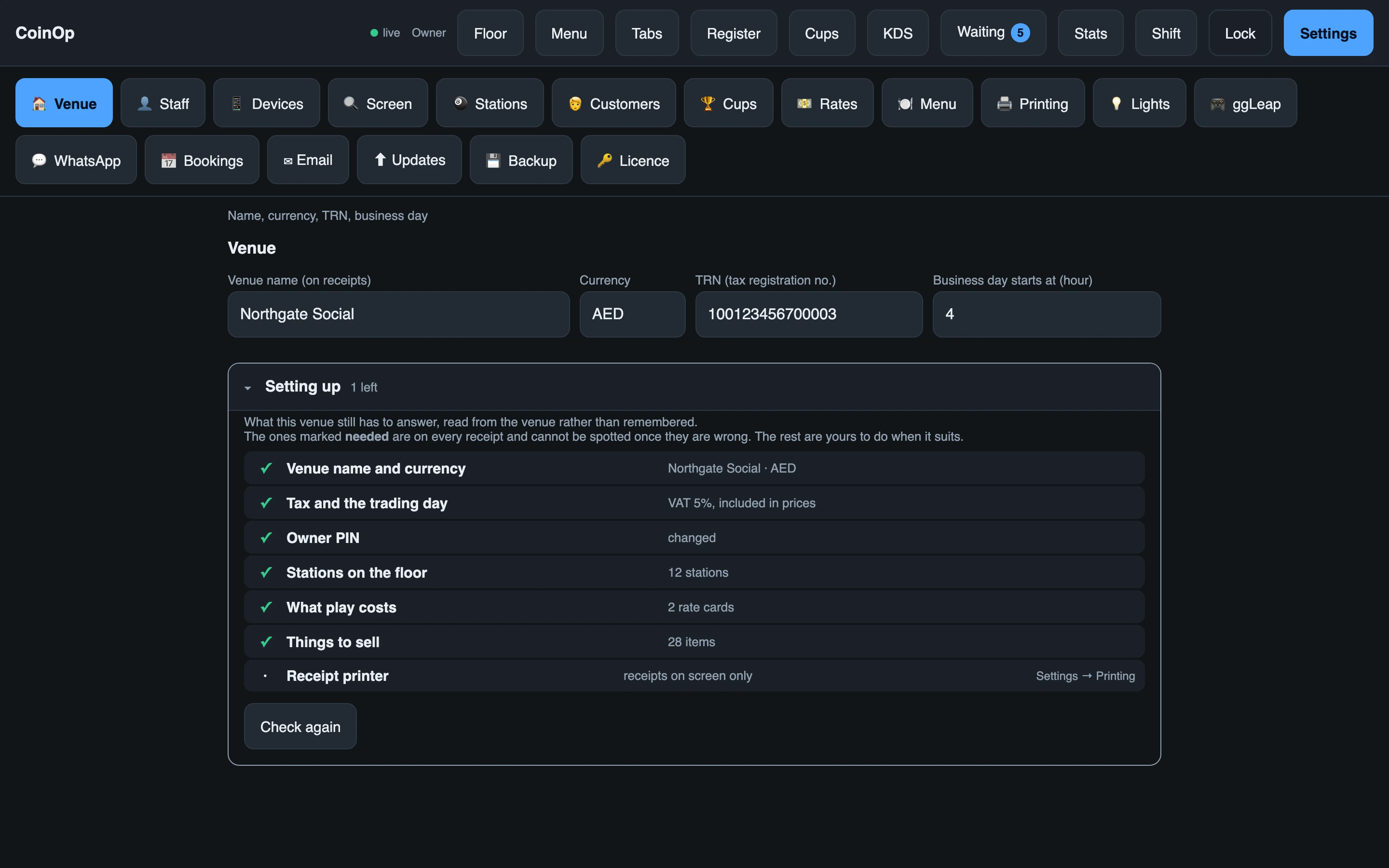Click the Check again button
The width and height of the screenshot is (1389, 868).
coord(300,726)
